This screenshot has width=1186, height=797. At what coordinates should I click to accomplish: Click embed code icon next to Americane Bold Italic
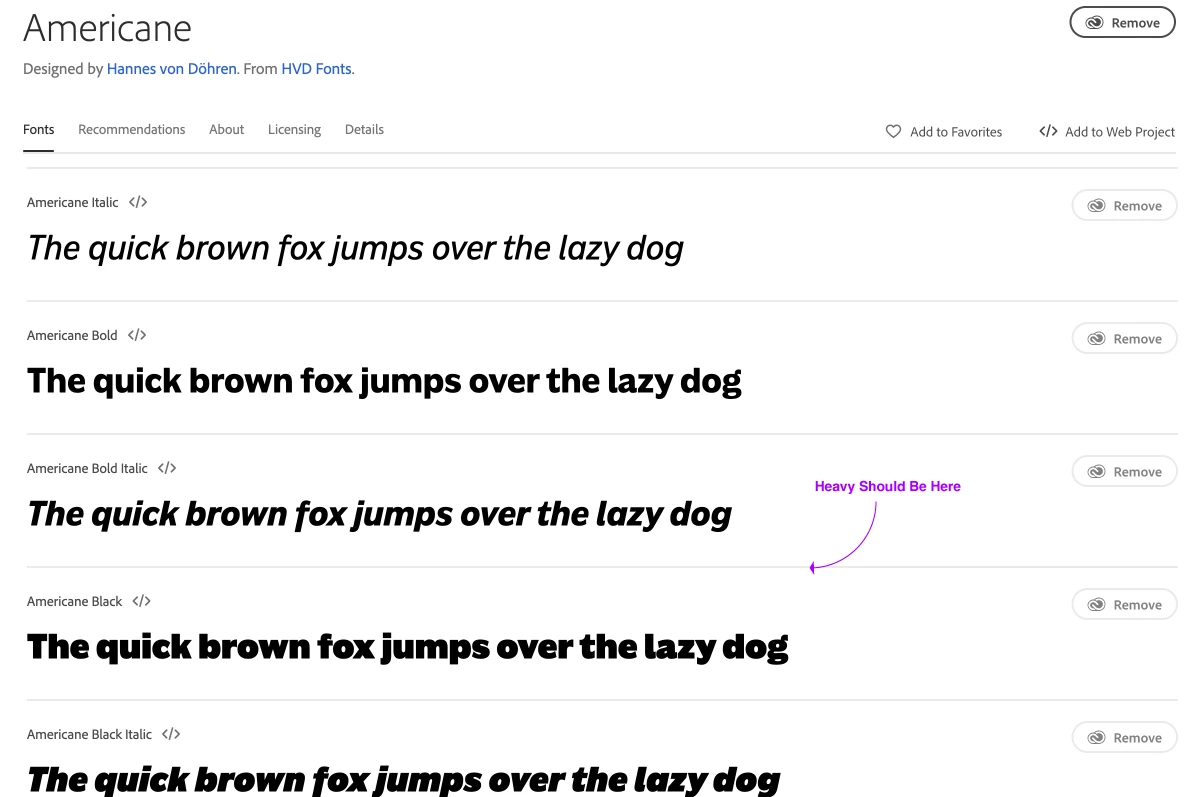point(167,468)
